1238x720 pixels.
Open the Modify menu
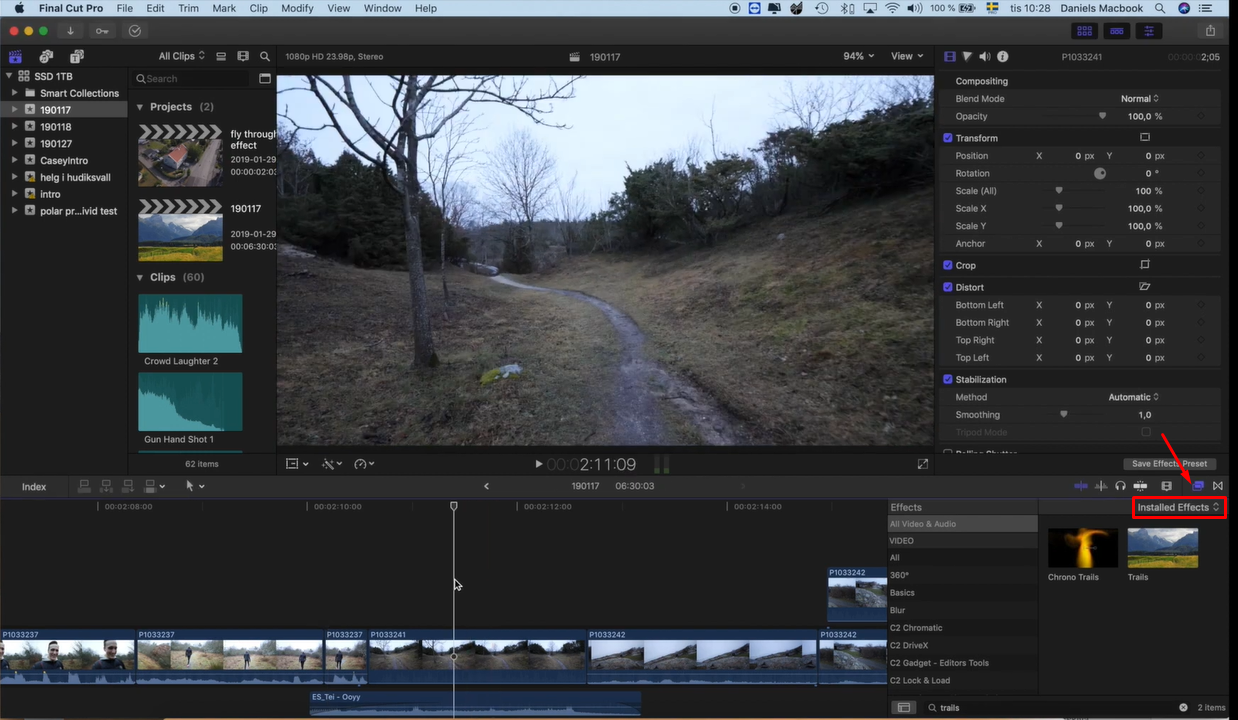[x=297, y=8]
